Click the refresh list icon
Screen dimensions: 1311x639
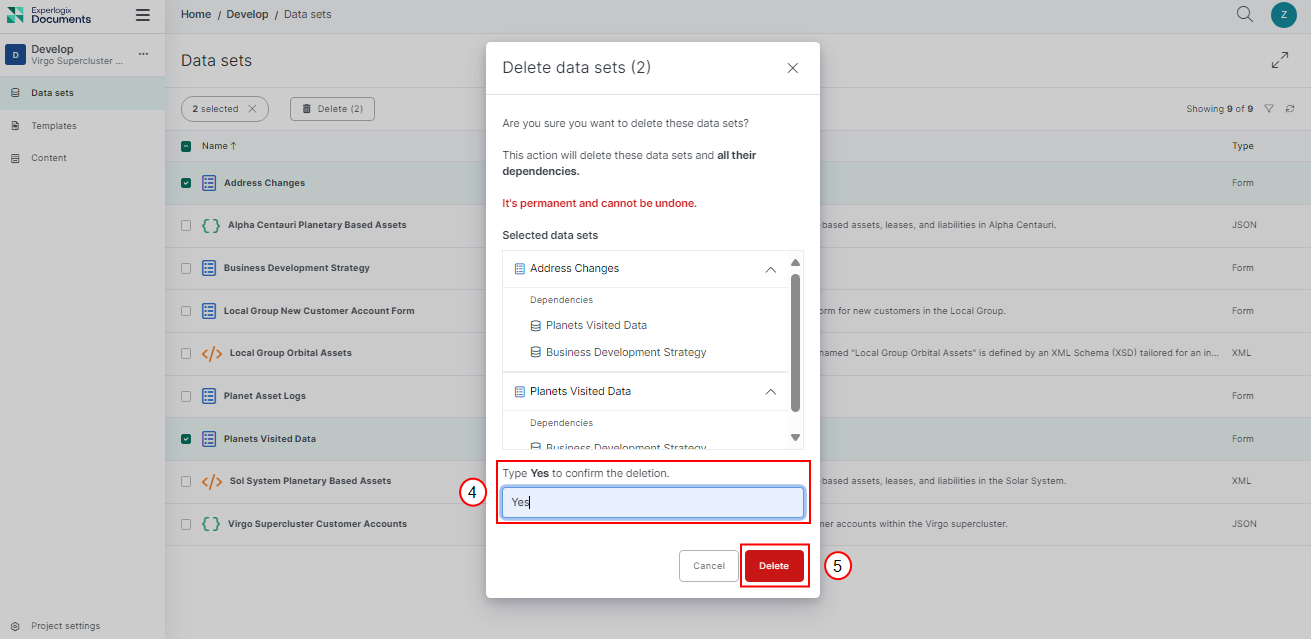[x=1290, y=109]
